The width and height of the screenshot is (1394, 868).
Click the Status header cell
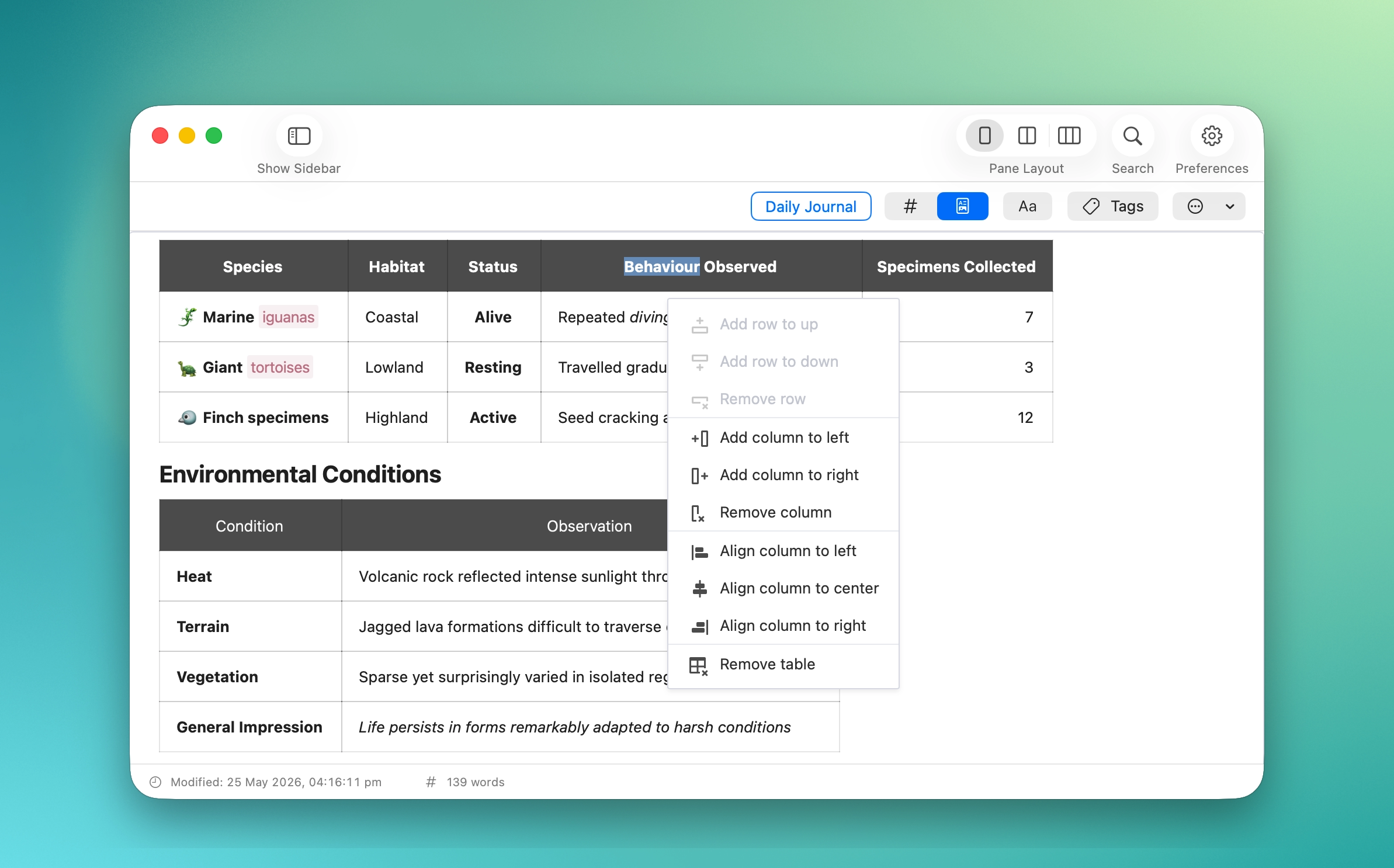[x=493, y=266]
